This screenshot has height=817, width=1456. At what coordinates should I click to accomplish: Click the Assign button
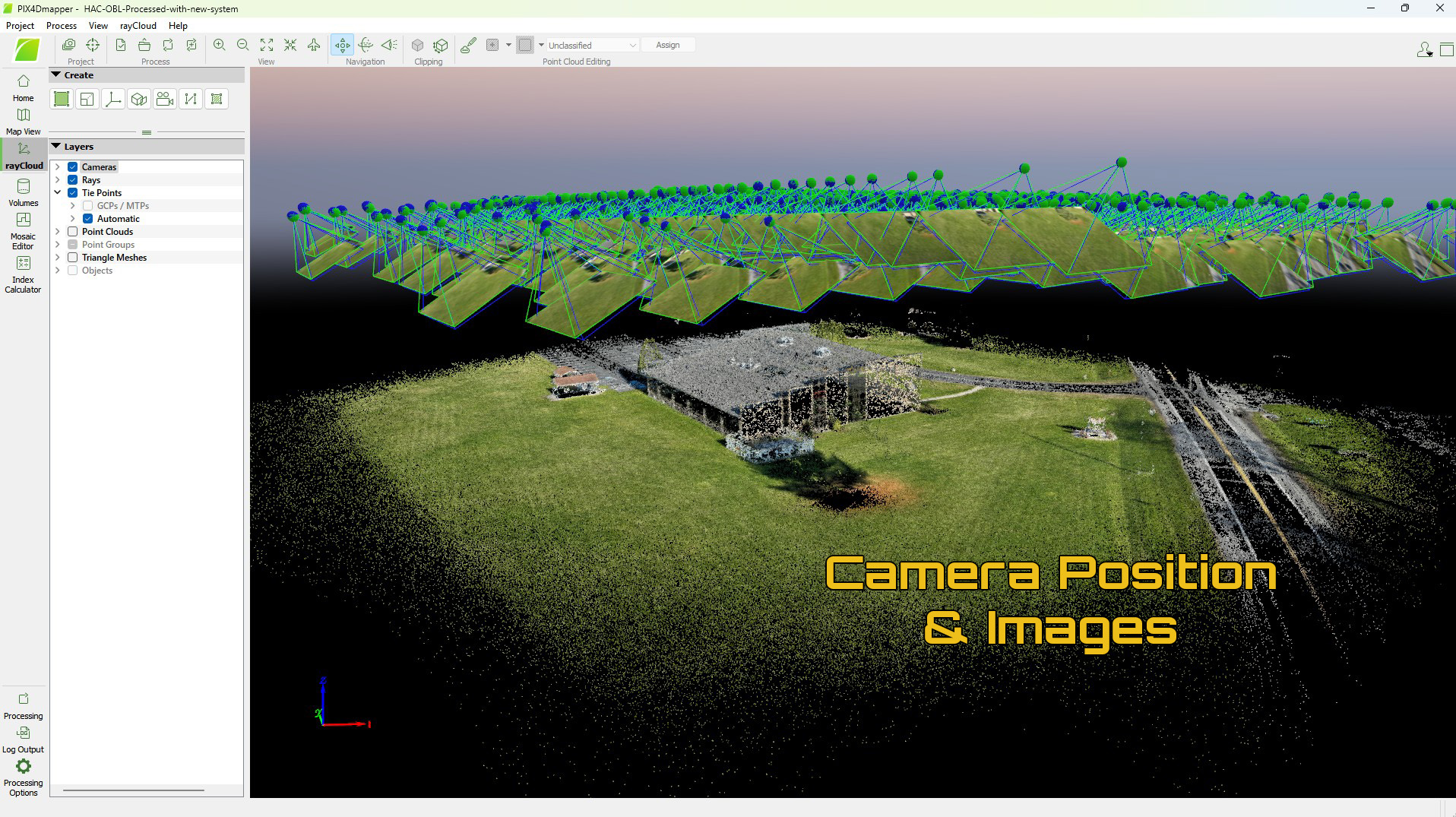(667, 46)
